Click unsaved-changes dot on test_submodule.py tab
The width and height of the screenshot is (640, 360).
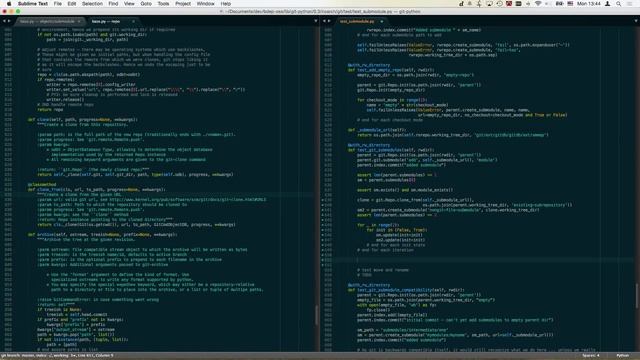(x=382, y=21)
